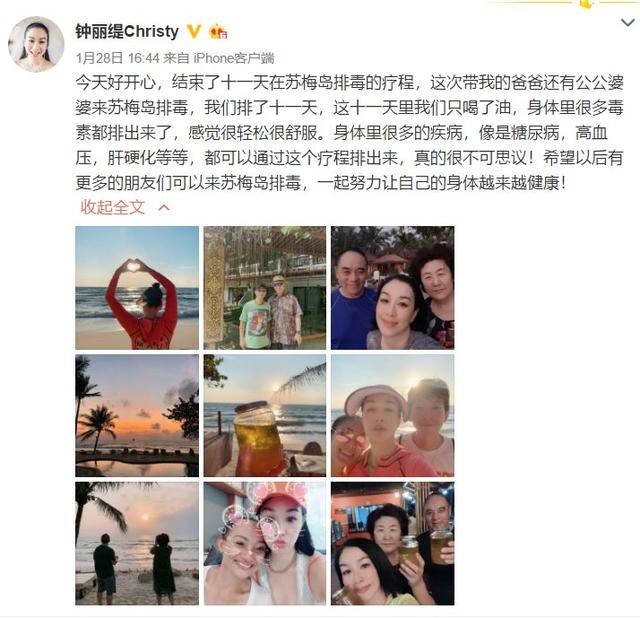Open photo of two men by building
This screenshot has width=640, height=618.
pyautogui.click(x=265, y=288)
